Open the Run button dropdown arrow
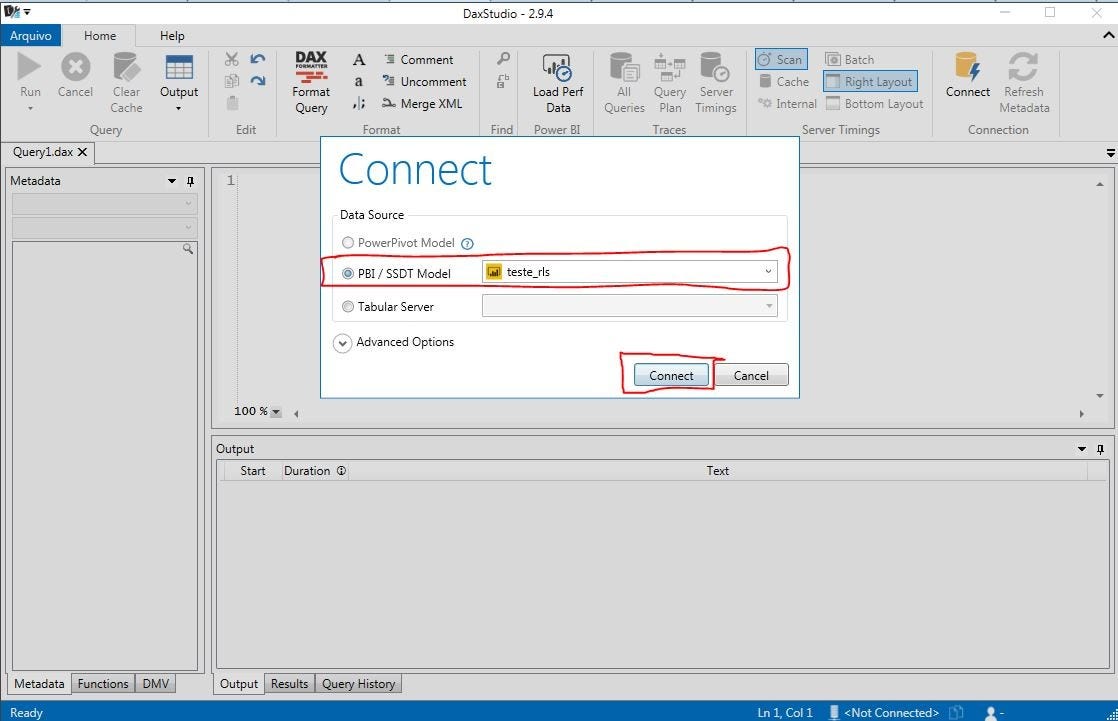This screenshot has height=721, width=1118. (x=30, y=108)
